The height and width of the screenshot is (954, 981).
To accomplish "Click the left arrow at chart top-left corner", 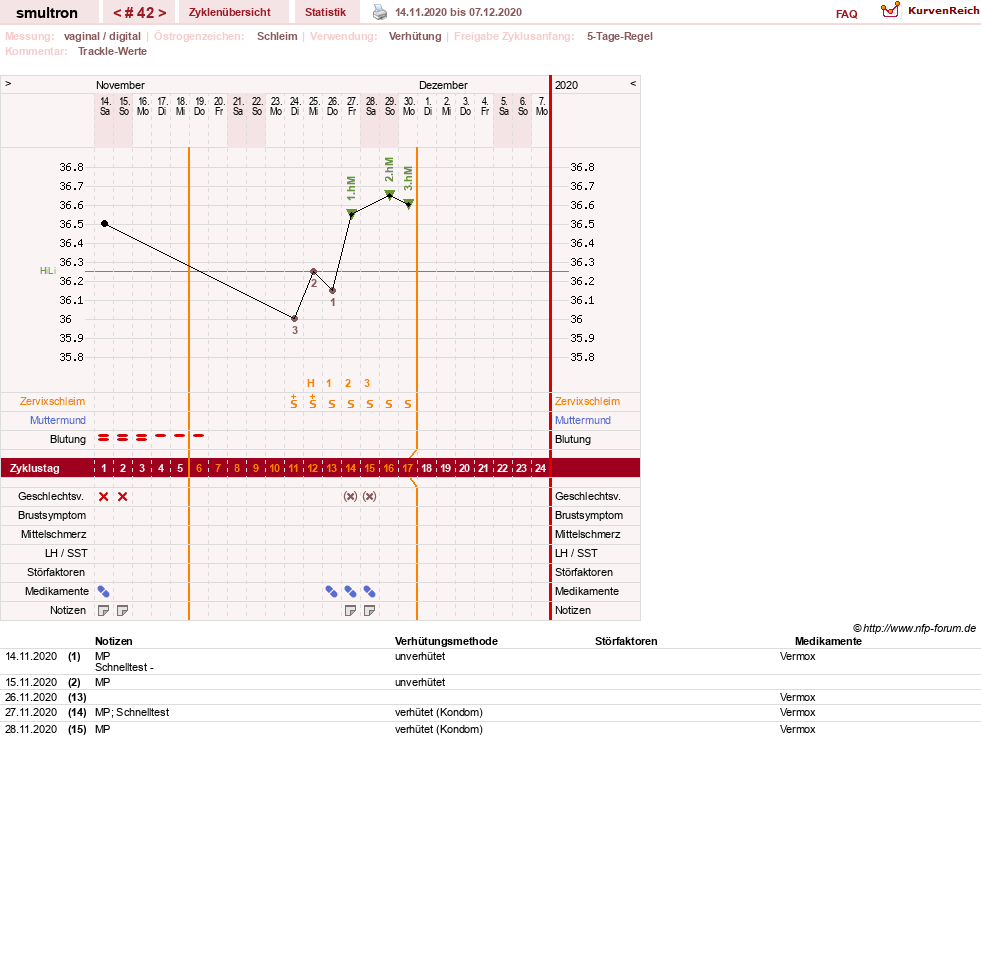I will coord(8,83).
